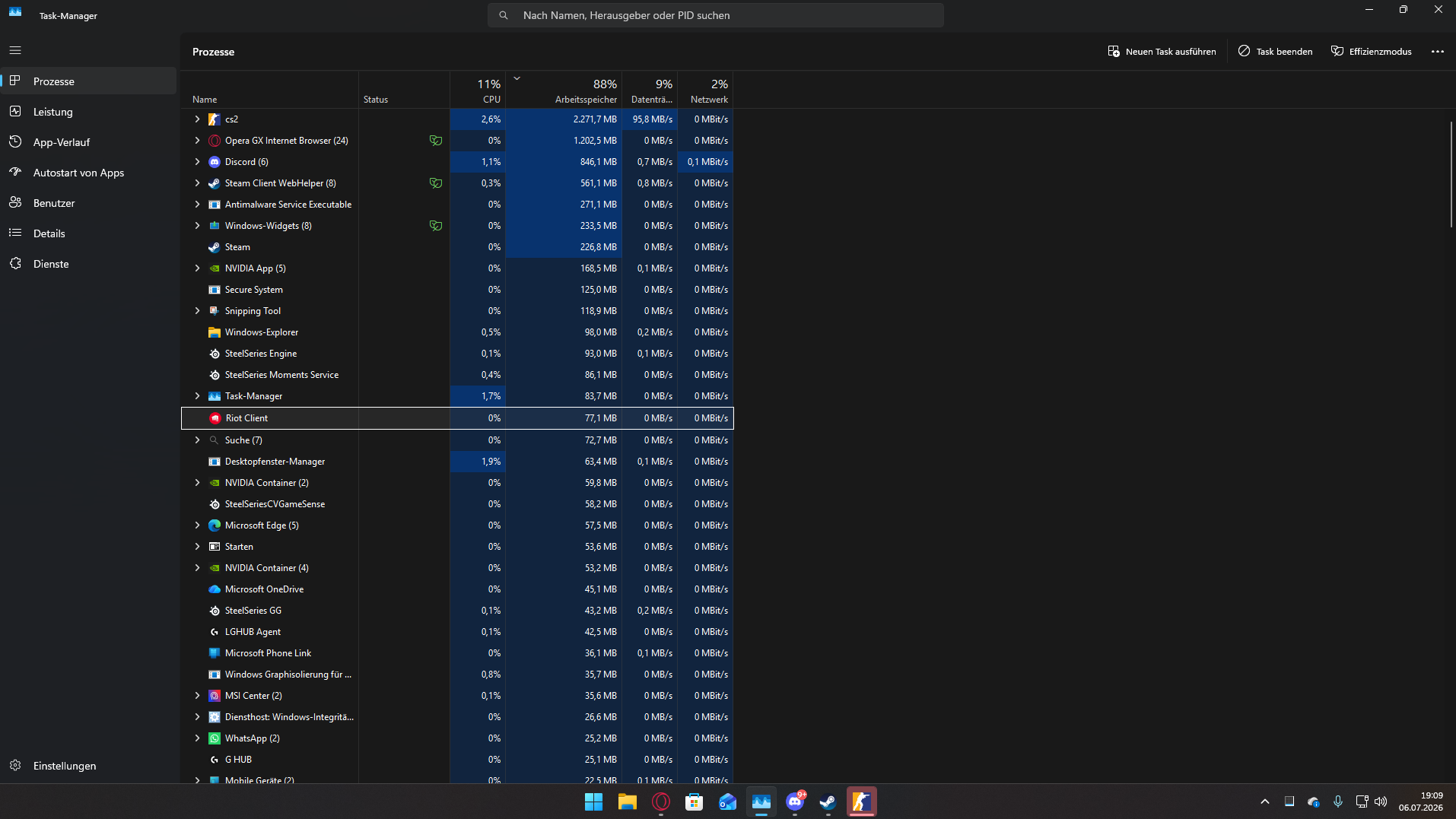The image size is (1456, 819).
Task: Open Counter-Strike 2 from the taskbar
Action: [x=862, y=802]
